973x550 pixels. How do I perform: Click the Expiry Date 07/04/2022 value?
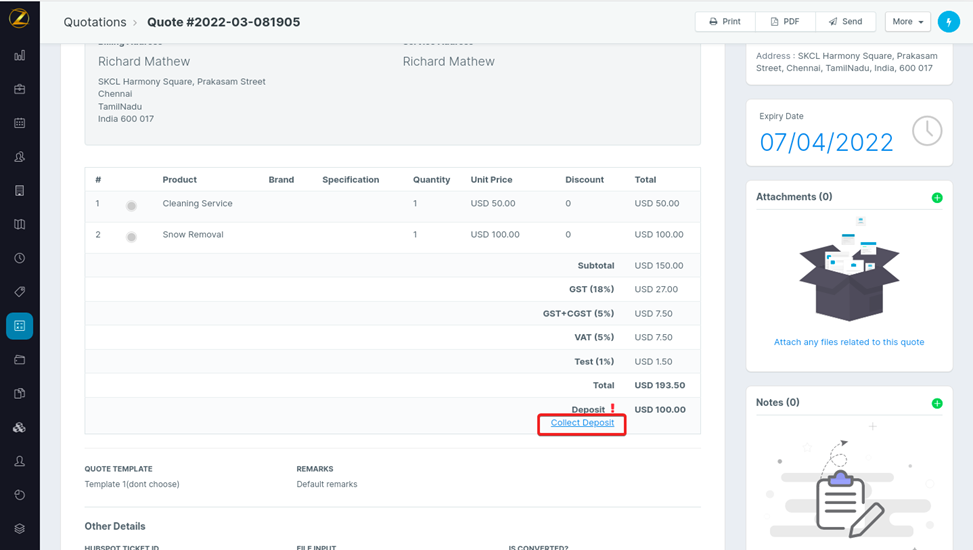(826, 142)
